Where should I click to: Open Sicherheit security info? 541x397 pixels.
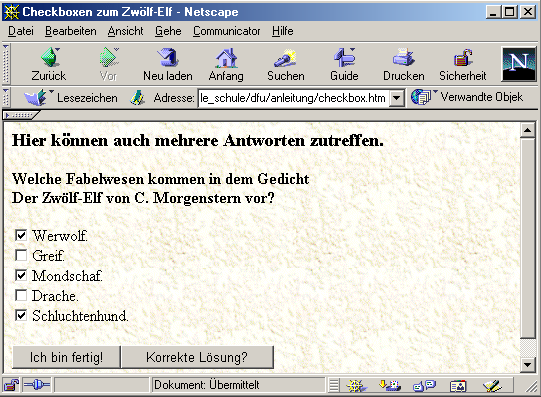(462, 64)
